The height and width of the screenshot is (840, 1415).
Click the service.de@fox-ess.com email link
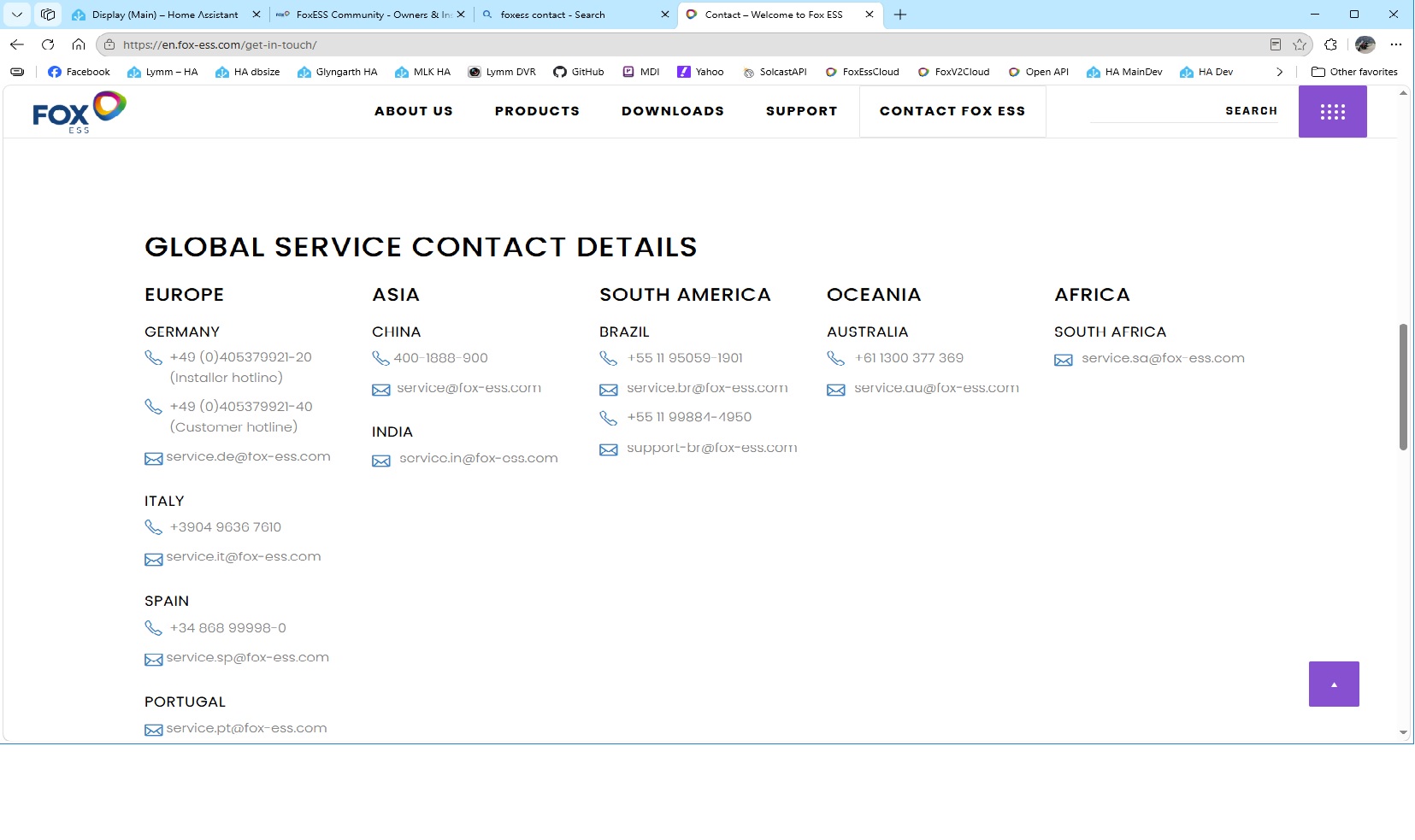(x=248, y=457)
